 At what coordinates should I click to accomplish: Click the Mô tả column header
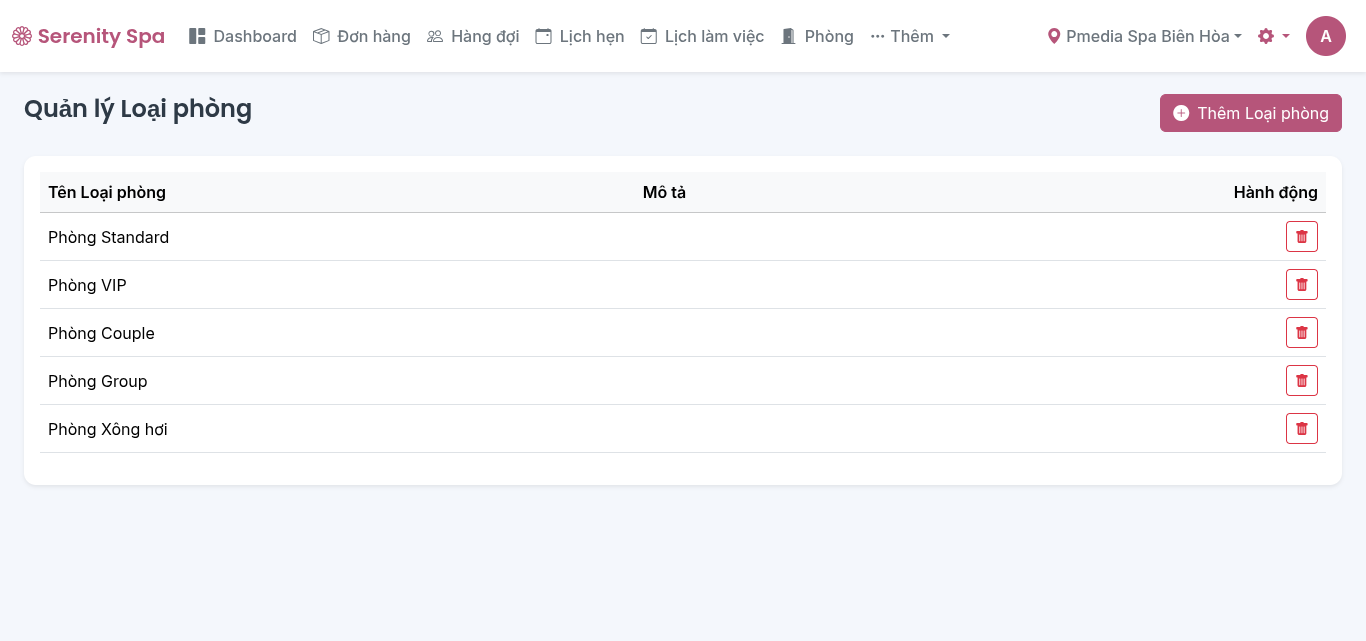coord(664,192)
